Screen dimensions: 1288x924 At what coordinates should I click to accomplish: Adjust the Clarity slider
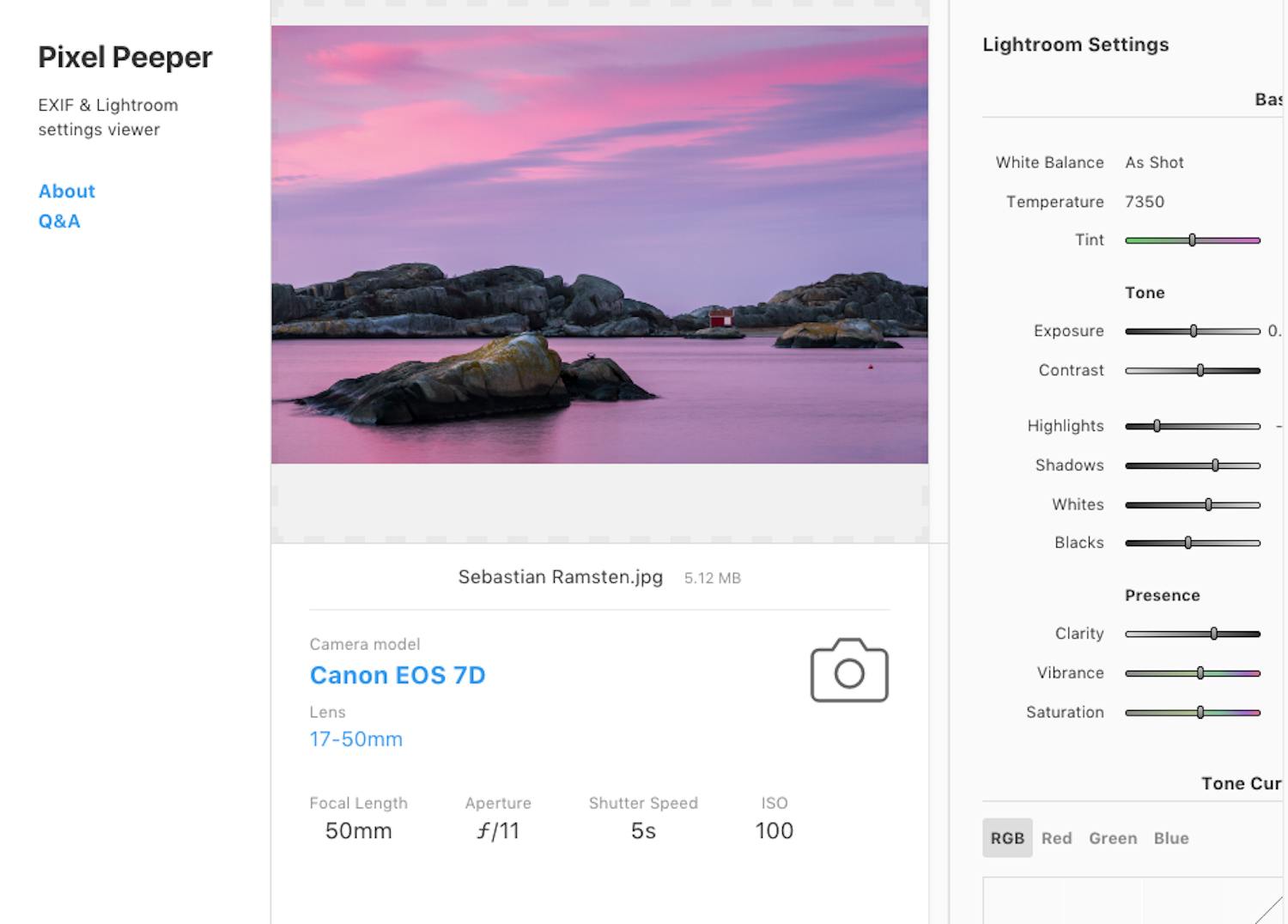(x=1213, y=633)
